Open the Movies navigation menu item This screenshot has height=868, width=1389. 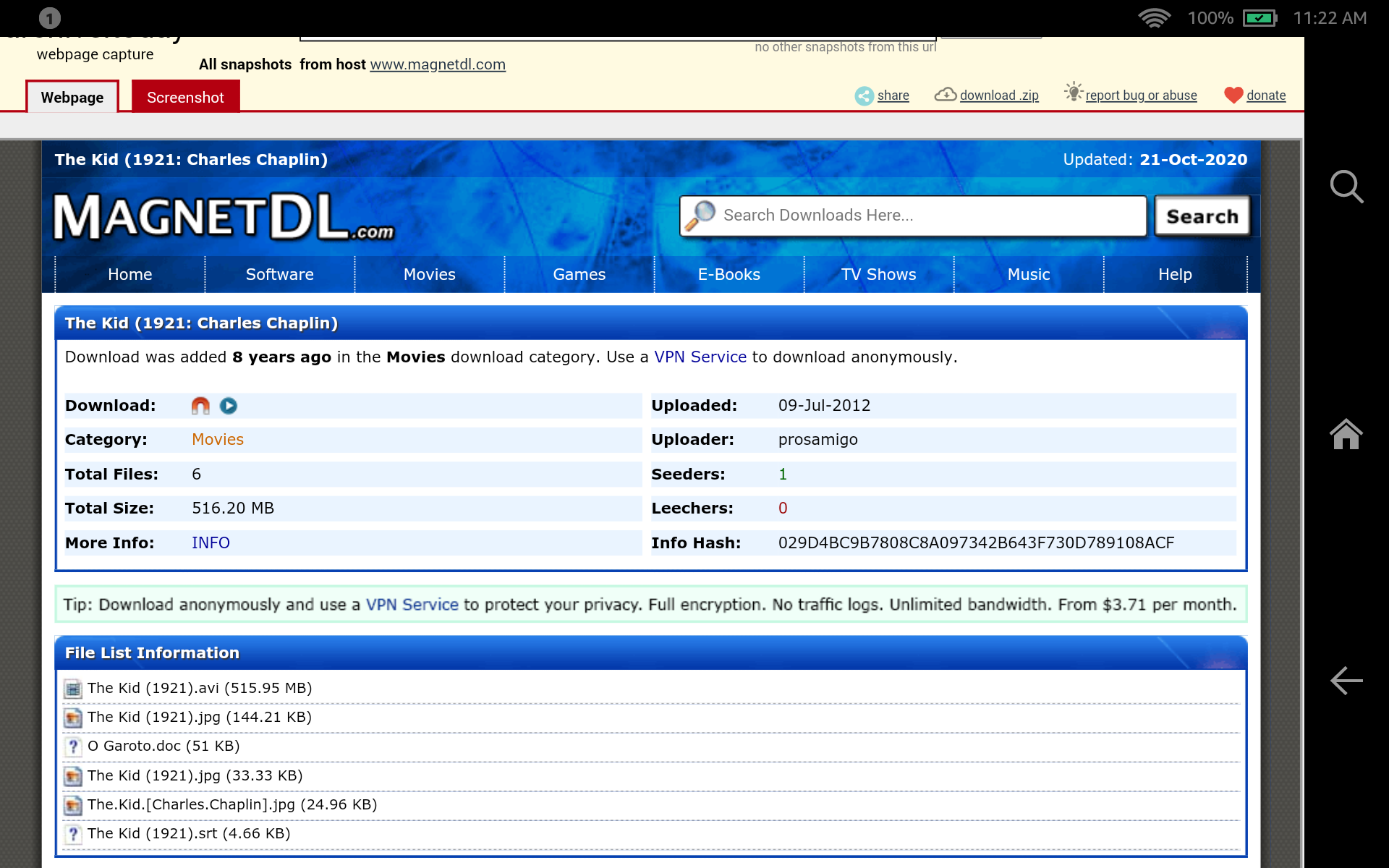click(x=429, y=275)
